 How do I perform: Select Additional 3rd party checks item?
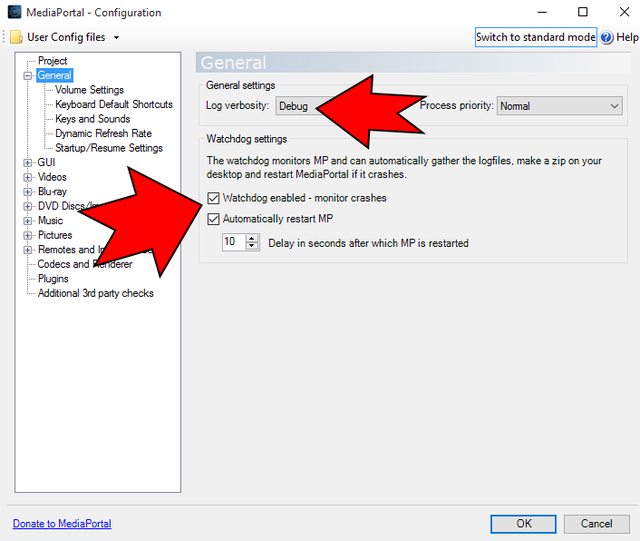pyautogui.click(x=95, y=293)
